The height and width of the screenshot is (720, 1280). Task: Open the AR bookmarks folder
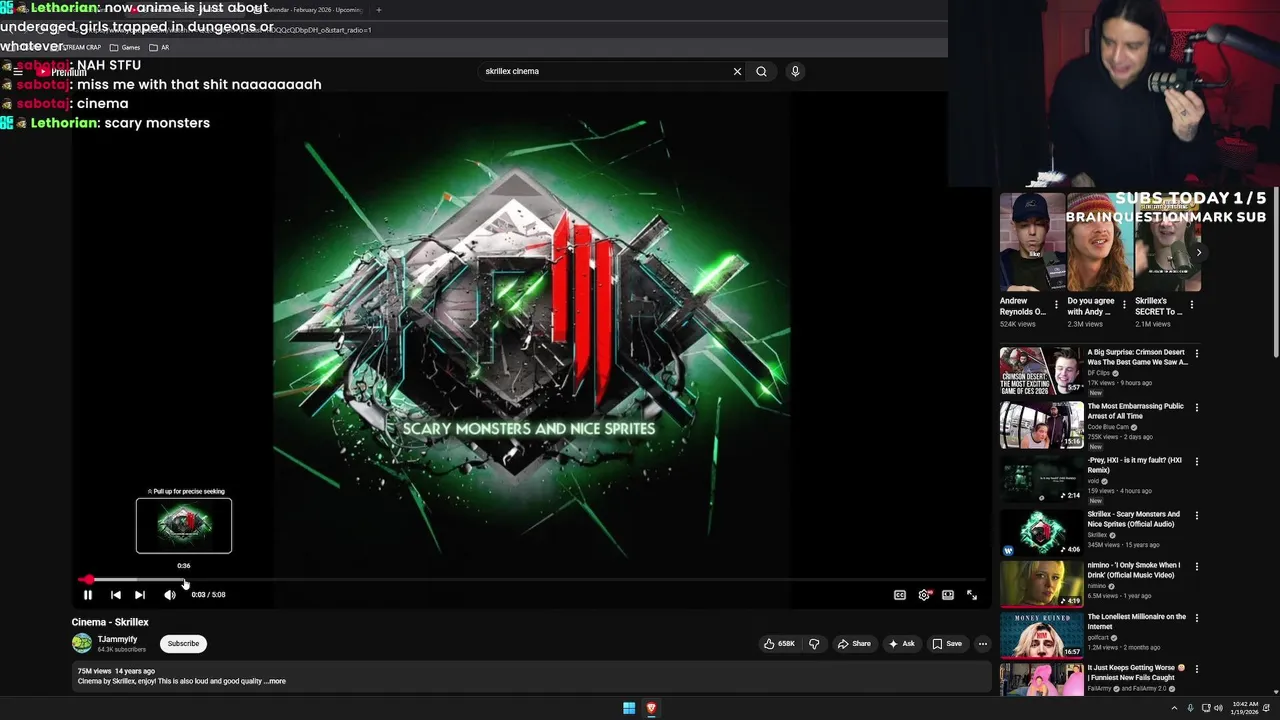pyautogui.click(x=159, y=47)
